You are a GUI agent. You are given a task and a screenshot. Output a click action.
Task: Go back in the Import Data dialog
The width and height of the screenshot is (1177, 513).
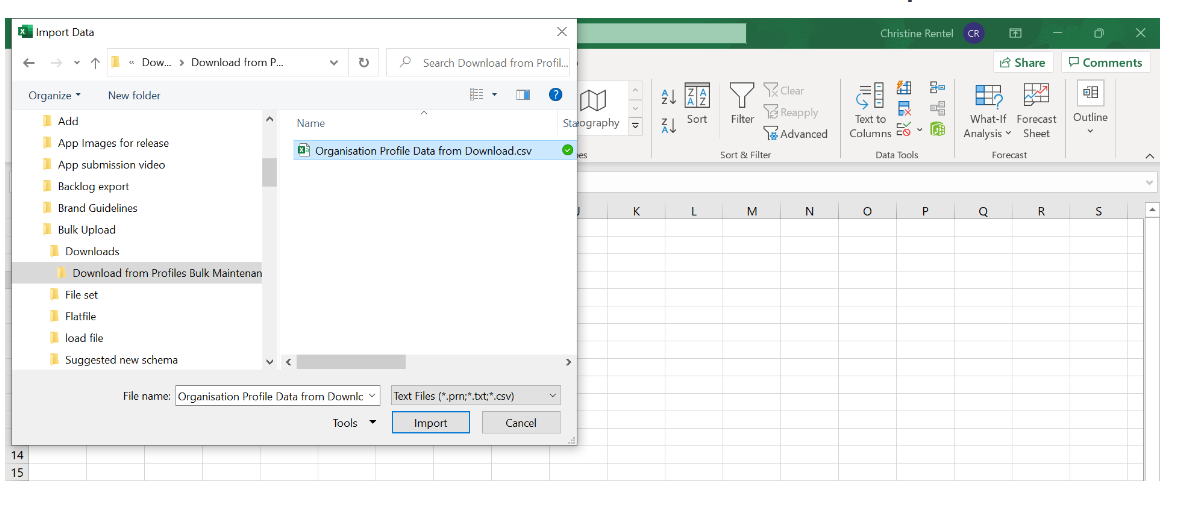(x=29, y=63)
